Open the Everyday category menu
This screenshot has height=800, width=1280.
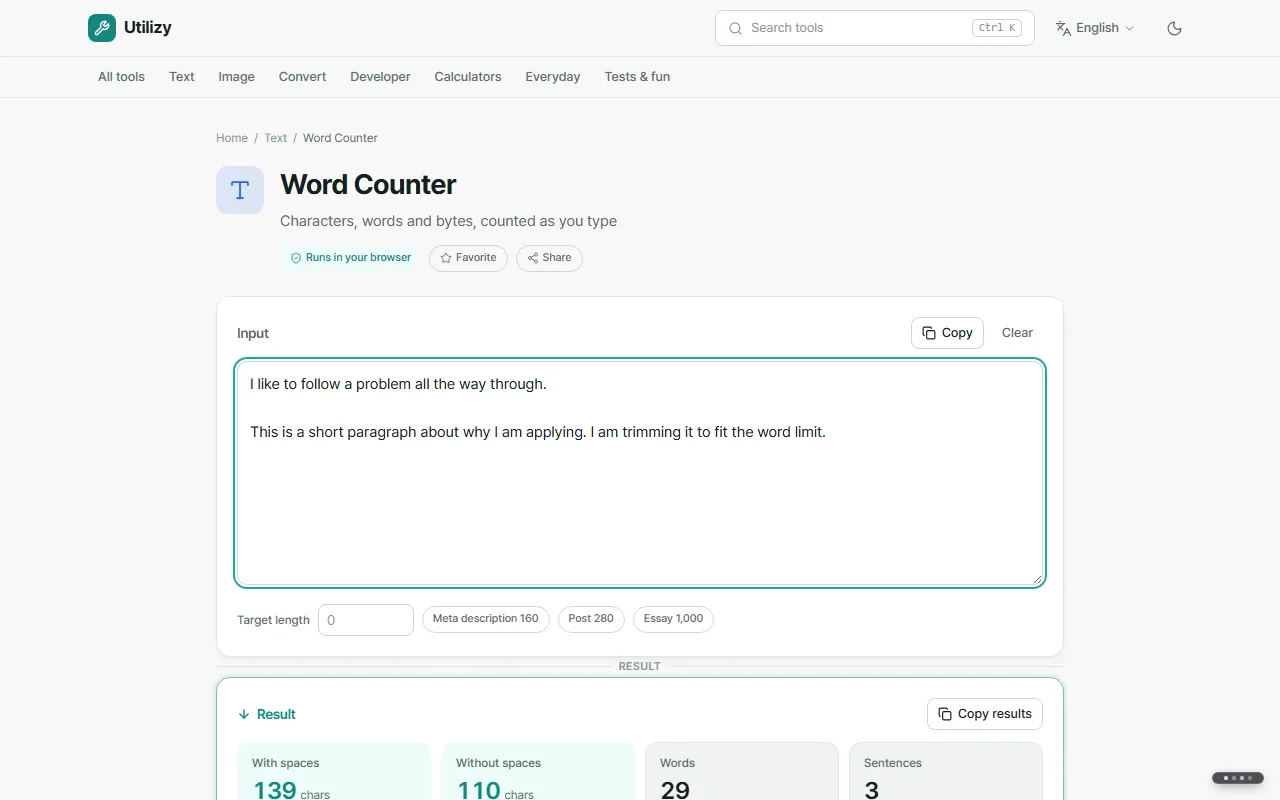(553, 77)
